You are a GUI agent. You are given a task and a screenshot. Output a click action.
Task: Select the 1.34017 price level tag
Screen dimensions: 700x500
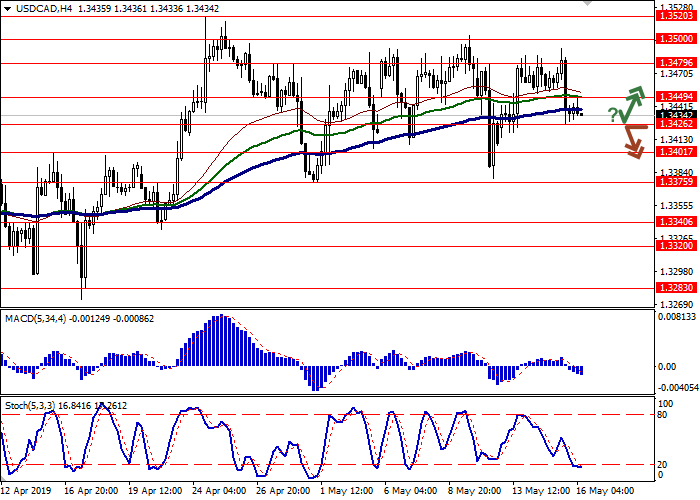[x=674, y=152]
